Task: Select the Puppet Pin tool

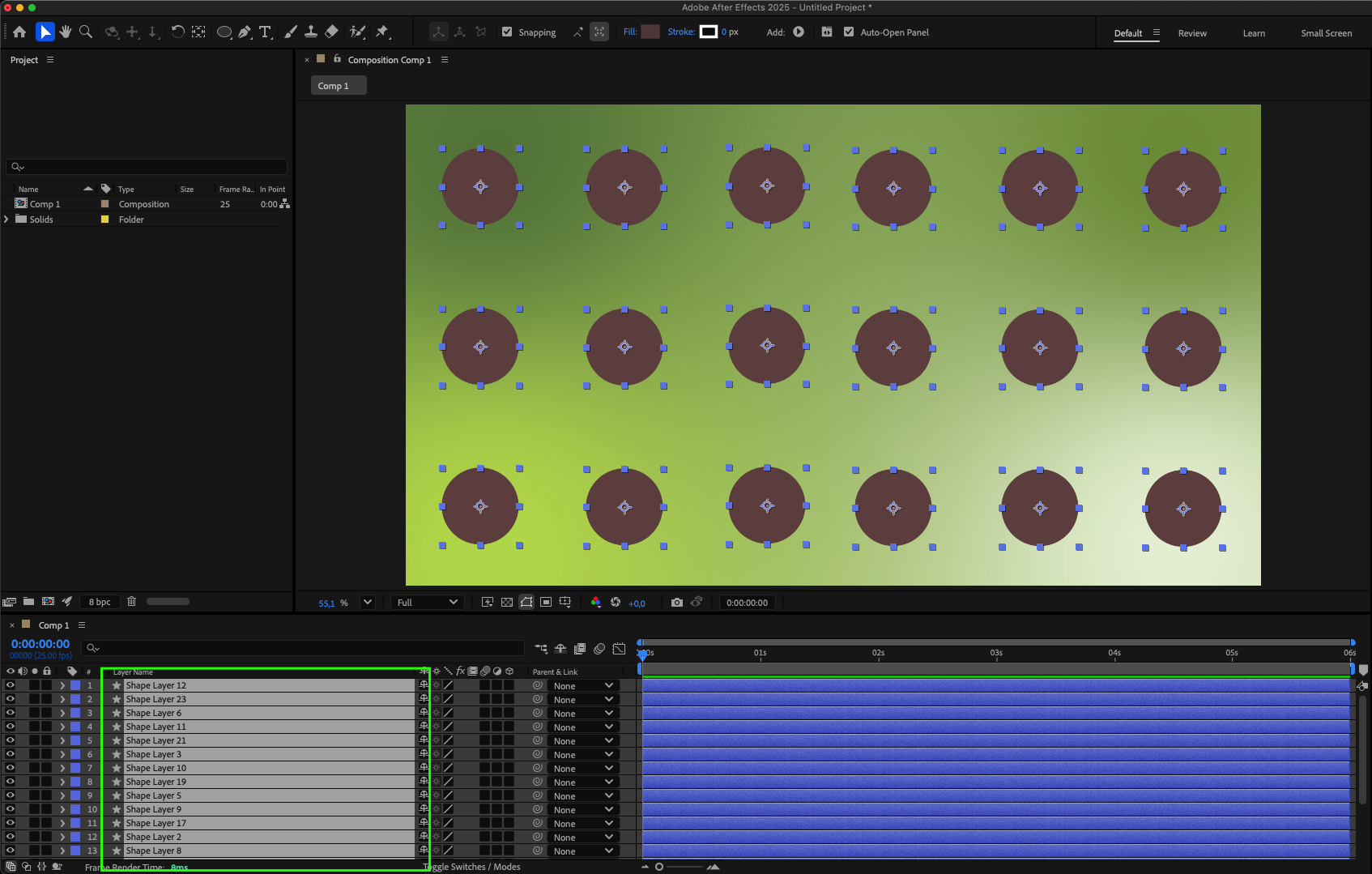Action: tap(382, 32)
